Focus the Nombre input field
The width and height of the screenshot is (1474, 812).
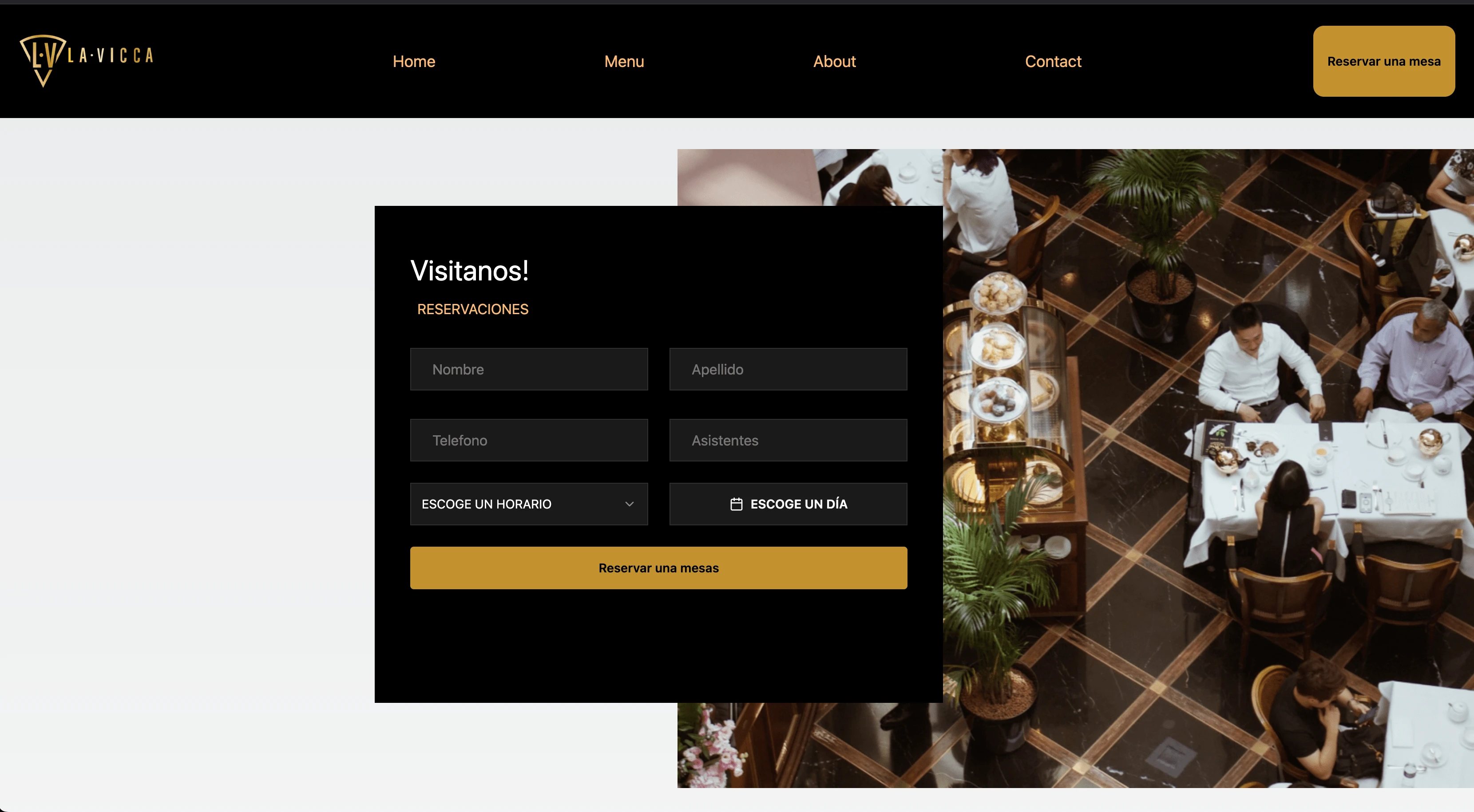tap(529, 370)
